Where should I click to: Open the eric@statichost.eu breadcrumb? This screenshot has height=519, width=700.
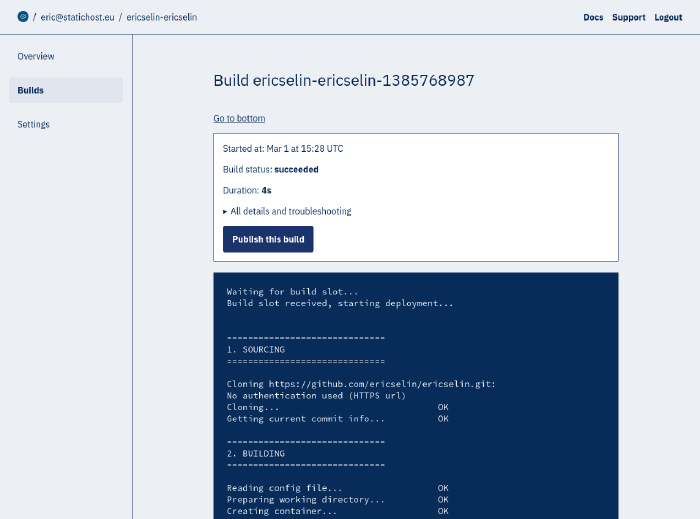coord(77,17)
